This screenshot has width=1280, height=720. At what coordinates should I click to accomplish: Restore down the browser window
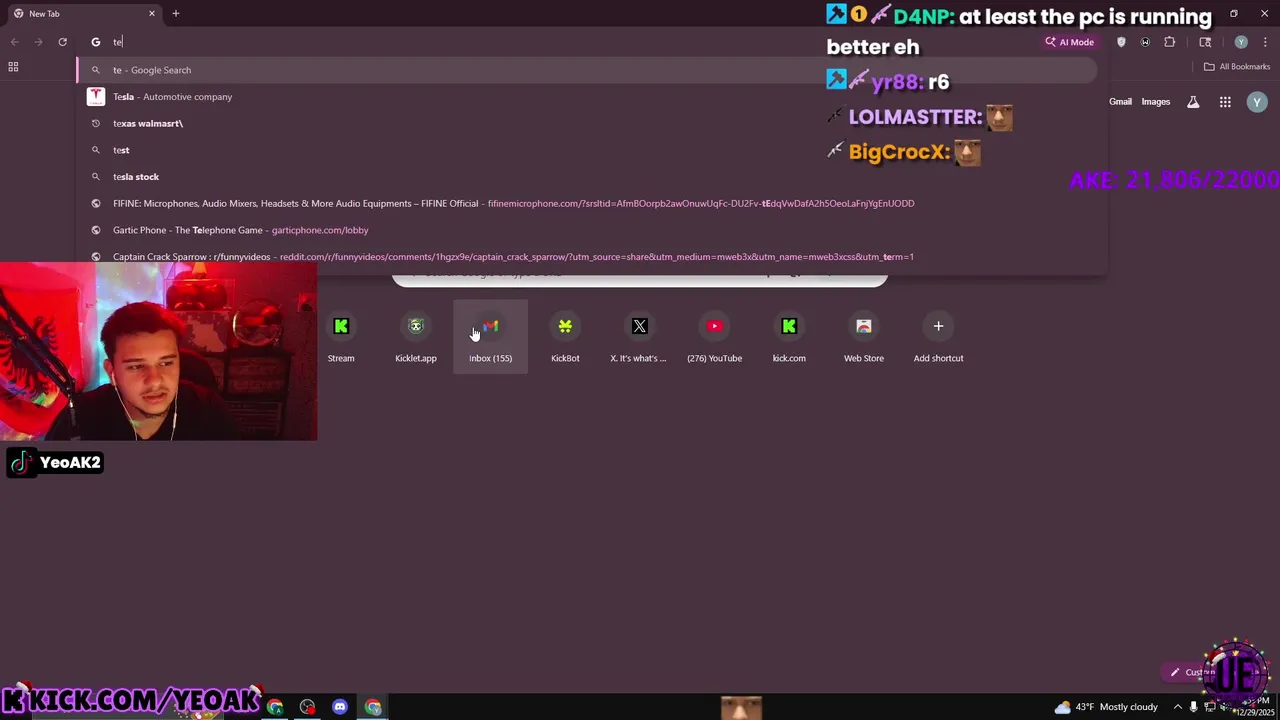pyautogui.click(x=1234, y=13)
